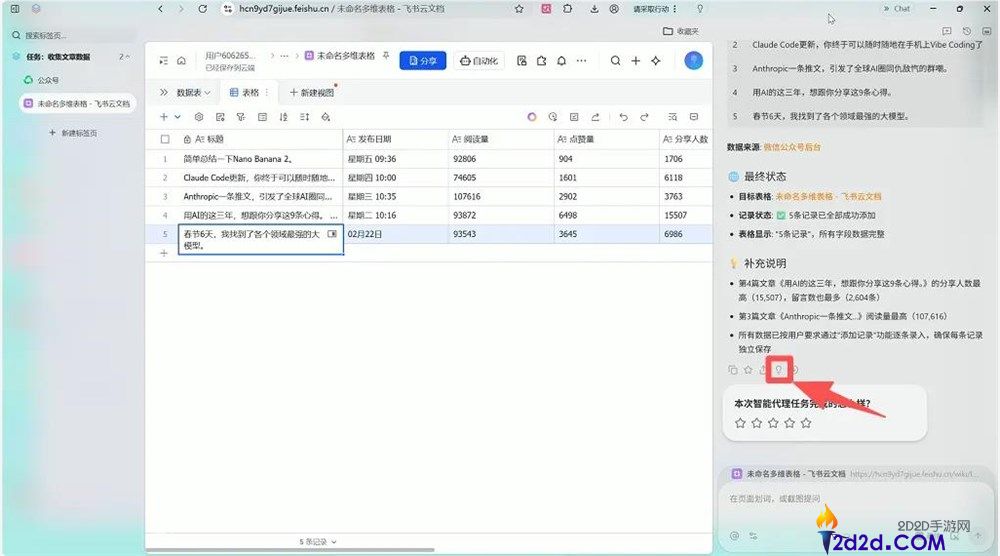Open the 未命名多维表格 · 飞书云文档 link in the chat
The image size is (1000, 556).
click(x=828, y=196)
